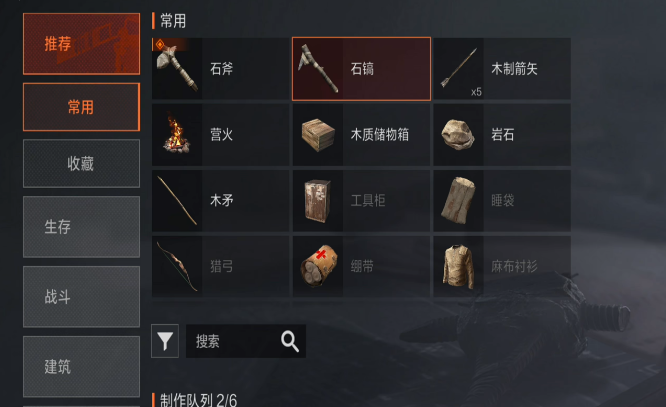
Task: Select the stone axe (石斧) icon
Action: point(177,69)
